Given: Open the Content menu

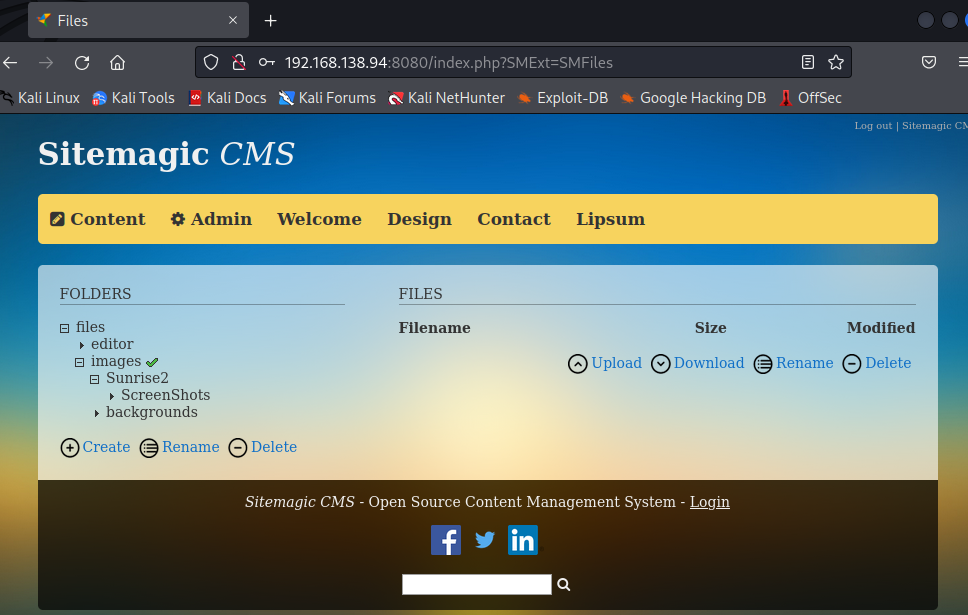Looking at the screenshot, I should tap(98, 219).
